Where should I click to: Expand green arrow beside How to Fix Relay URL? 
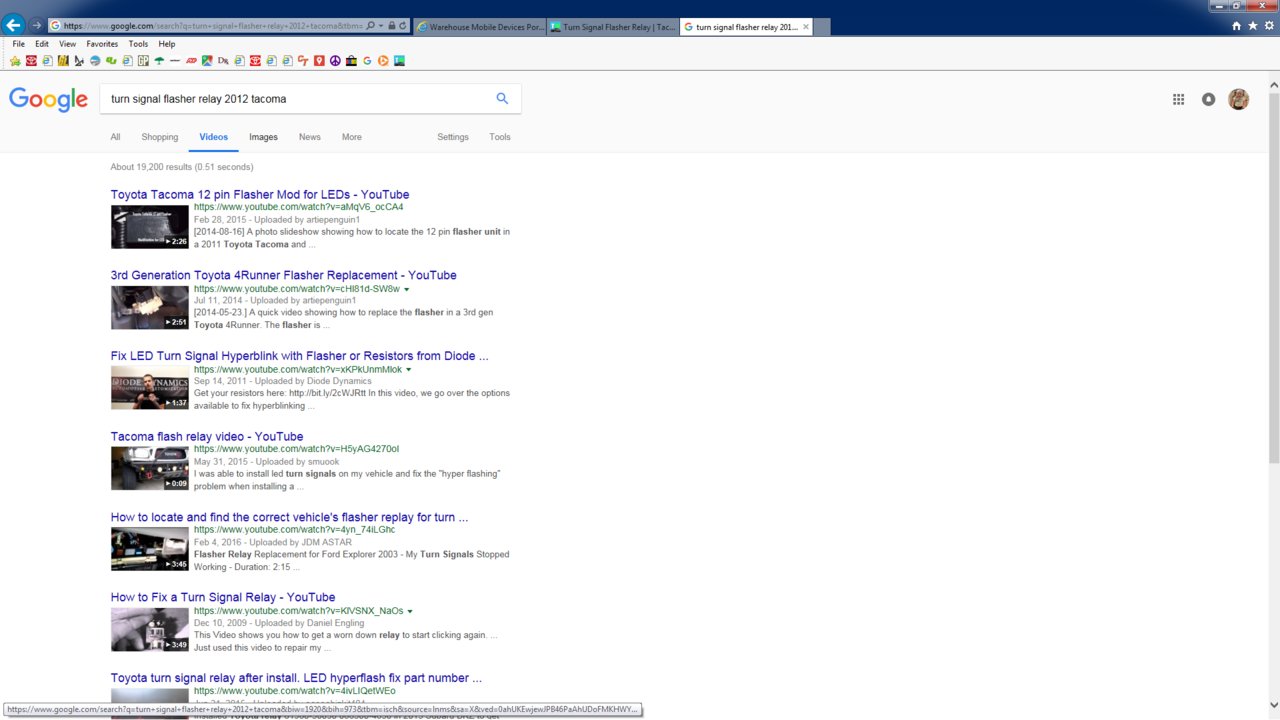click(410, 611)
